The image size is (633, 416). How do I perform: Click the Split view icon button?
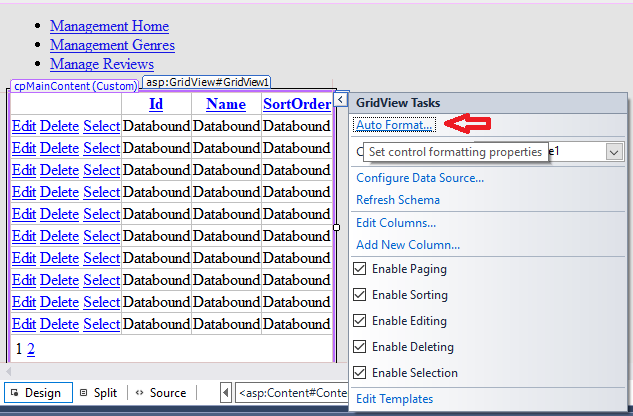[98, 393]
